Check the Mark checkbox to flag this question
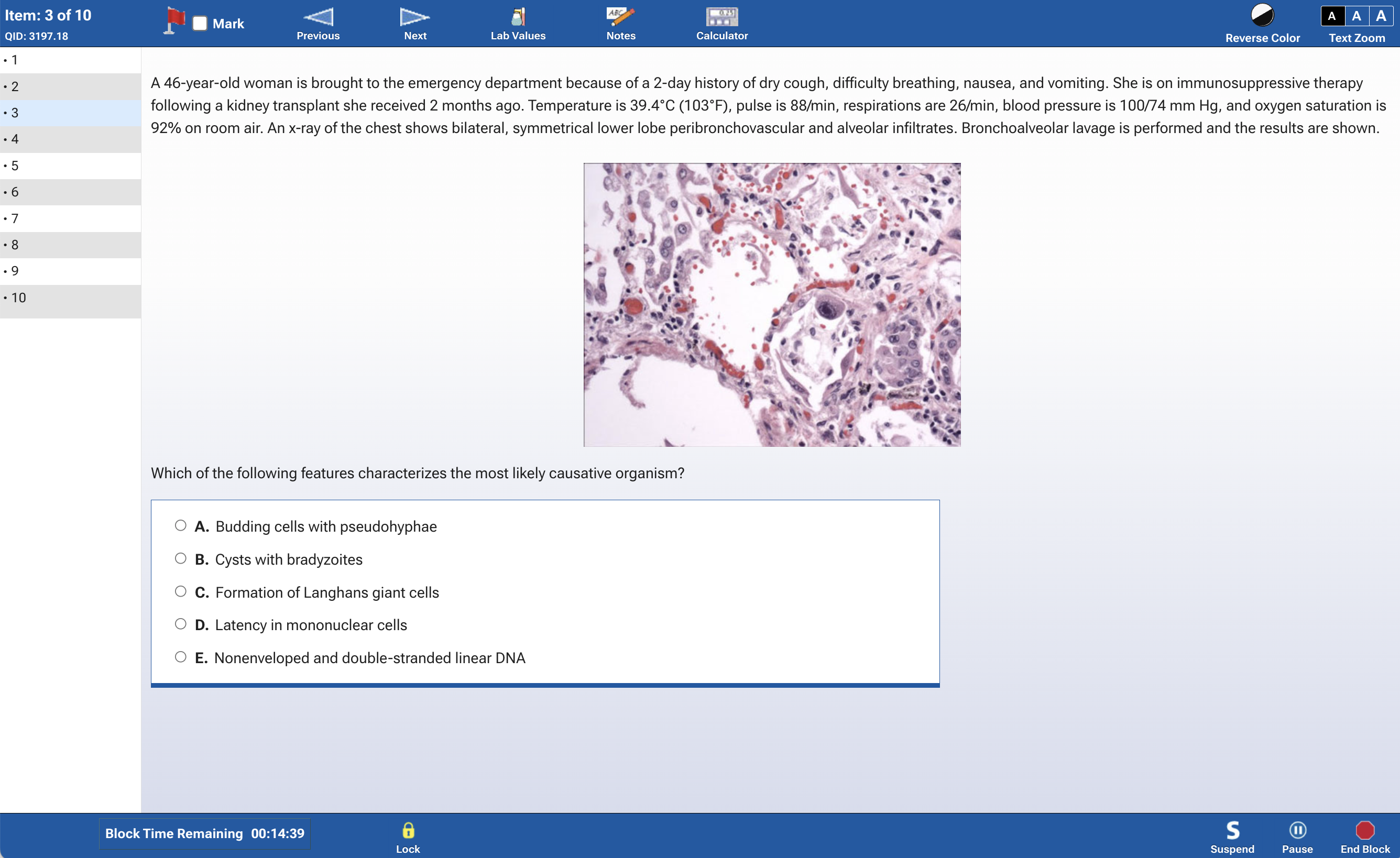 200,23
